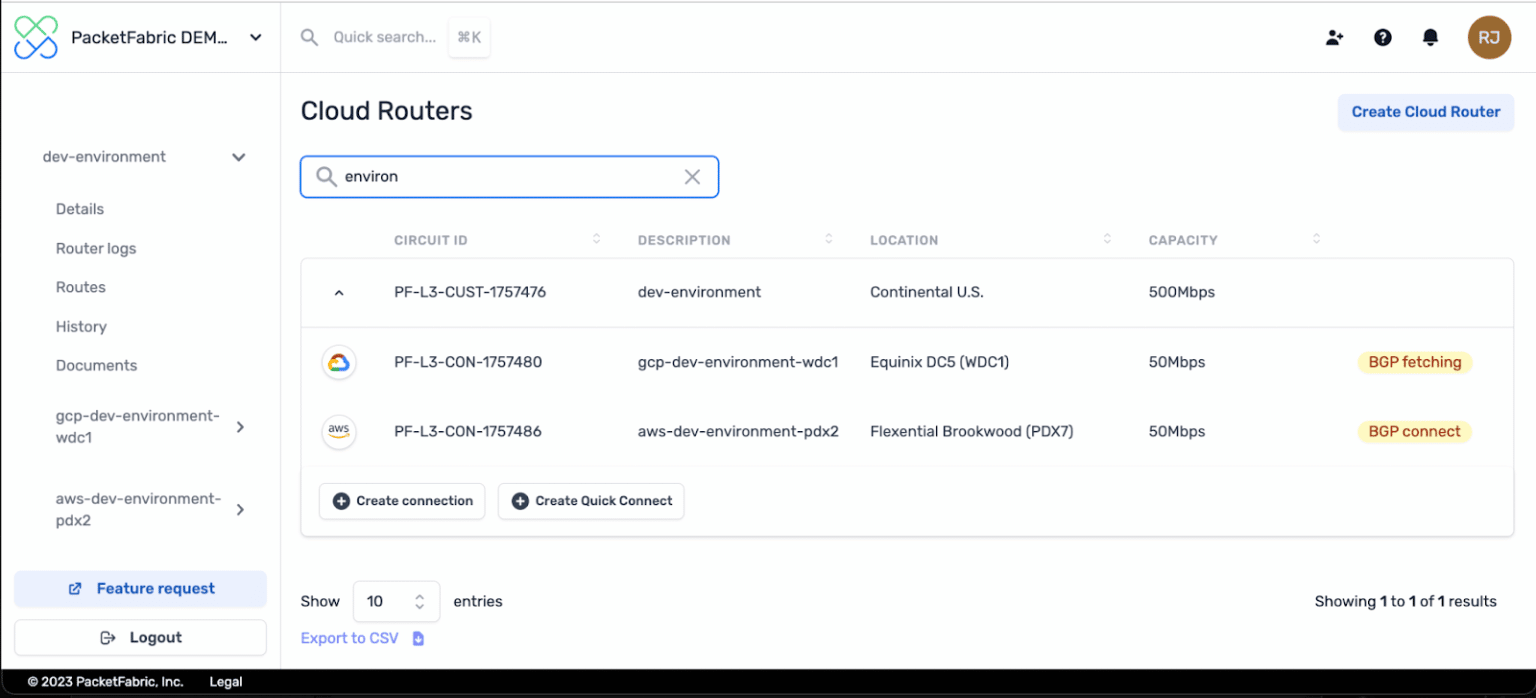Expand the gcp-dev-environment-wdc1 sidebar item
This screenshot has height=698, width=1536.
pyautogui.click(x=239, y=426)
